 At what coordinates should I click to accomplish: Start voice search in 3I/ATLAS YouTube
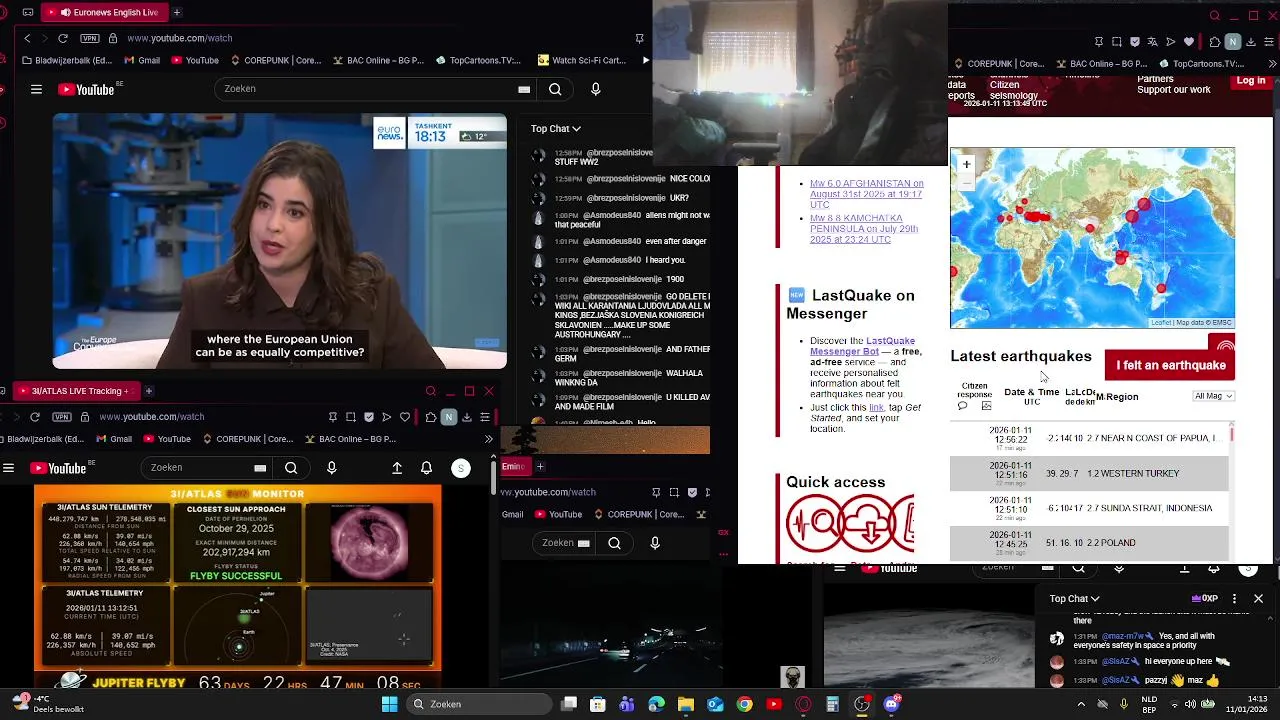point(332,467)
